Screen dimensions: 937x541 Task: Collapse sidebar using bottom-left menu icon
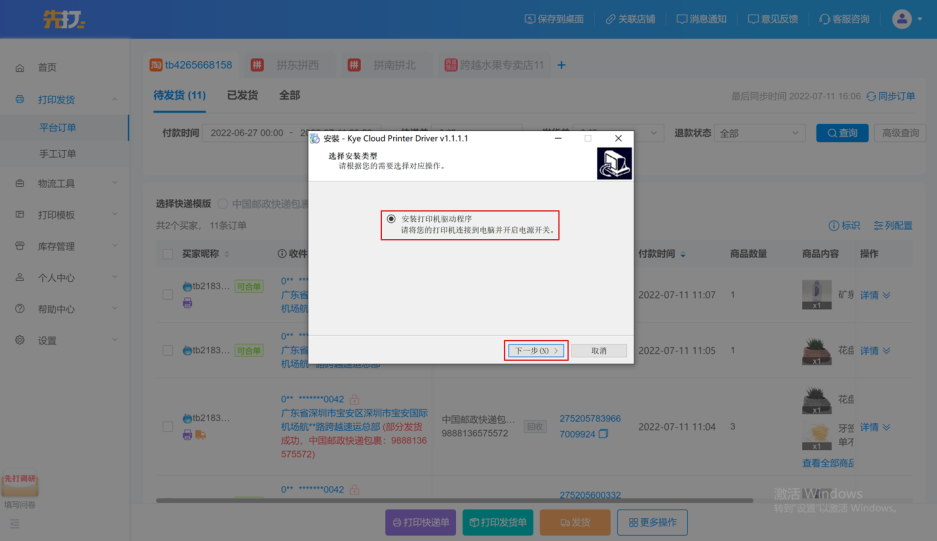click(15, 522)
